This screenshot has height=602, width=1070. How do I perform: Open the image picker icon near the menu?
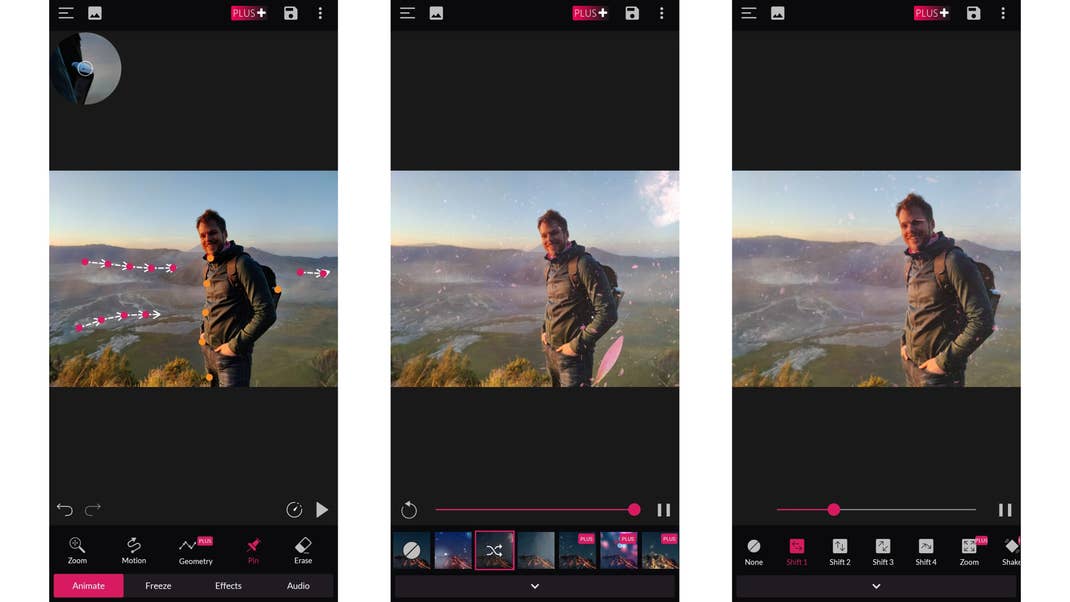pyautogui.click(x=95, y=13)
